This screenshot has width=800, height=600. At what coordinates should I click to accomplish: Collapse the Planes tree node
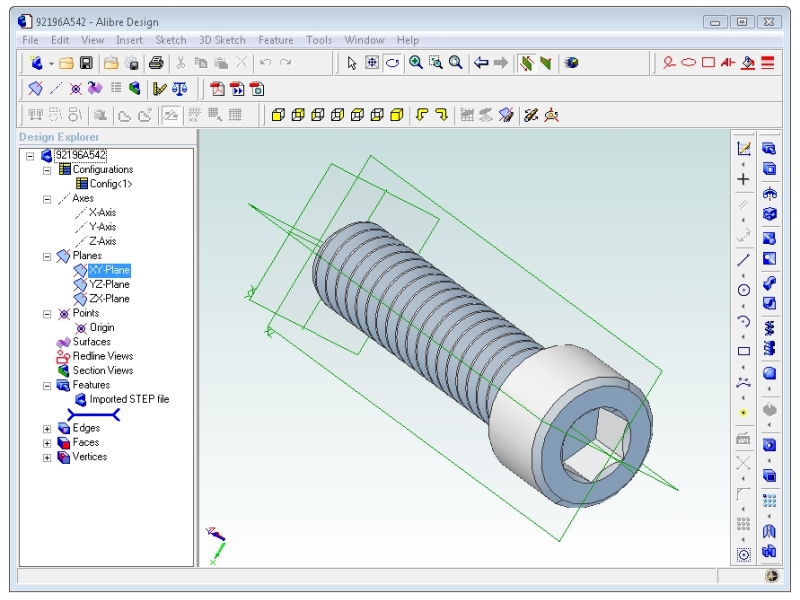coord(47,257)
